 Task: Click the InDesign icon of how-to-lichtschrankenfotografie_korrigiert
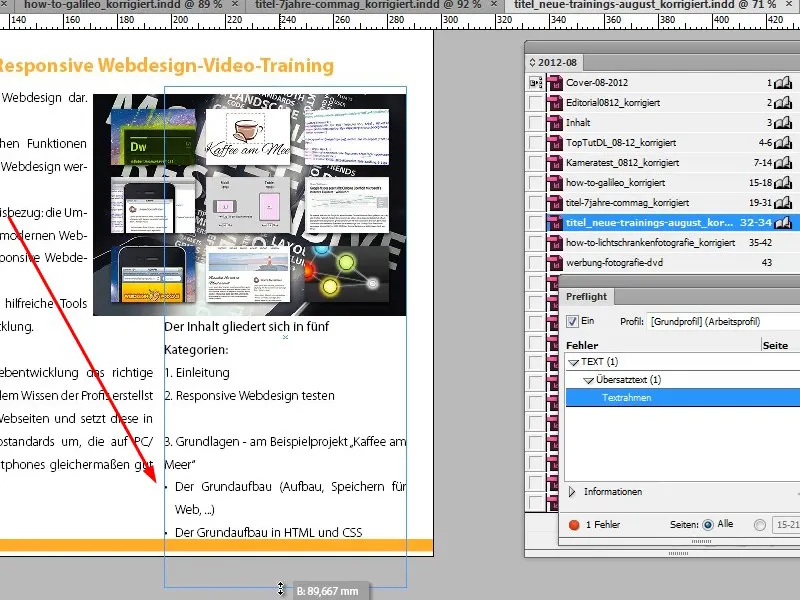pyautogui.click(x=555, y=243)
